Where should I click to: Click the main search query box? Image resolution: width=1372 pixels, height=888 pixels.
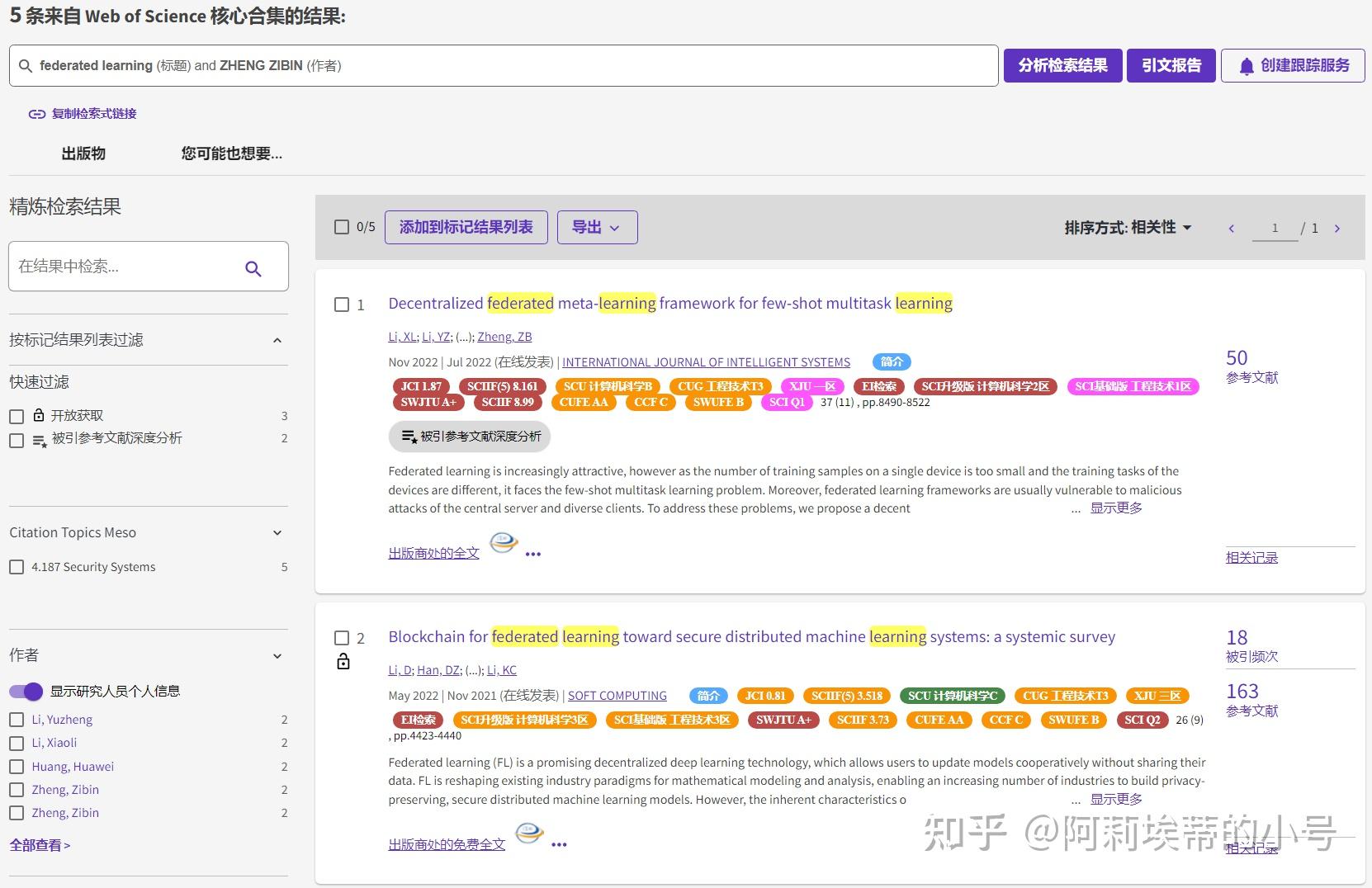tap(504, 66)
